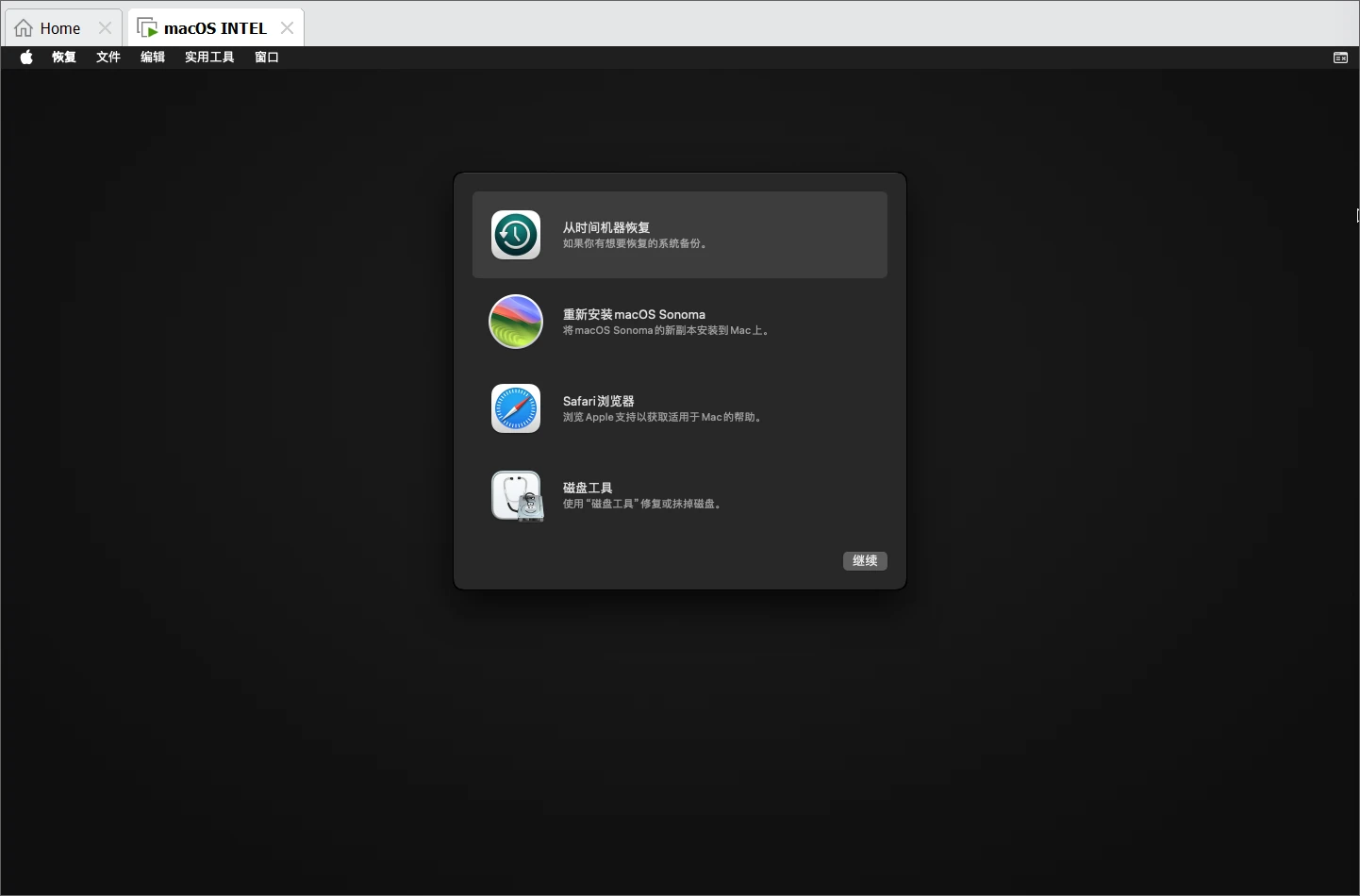The image size is (1360, 896).
Task: Click the macOS Sonoma installer icon
Action: point(516,322)
